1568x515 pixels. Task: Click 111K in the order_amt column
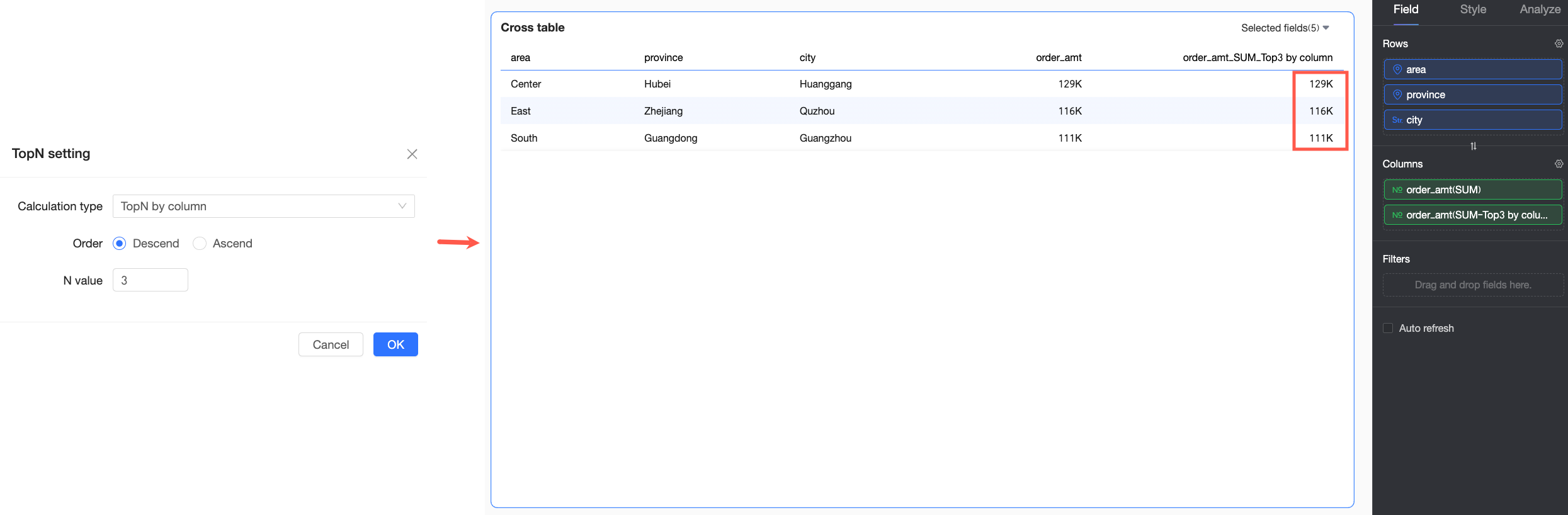pos(1070,138)
